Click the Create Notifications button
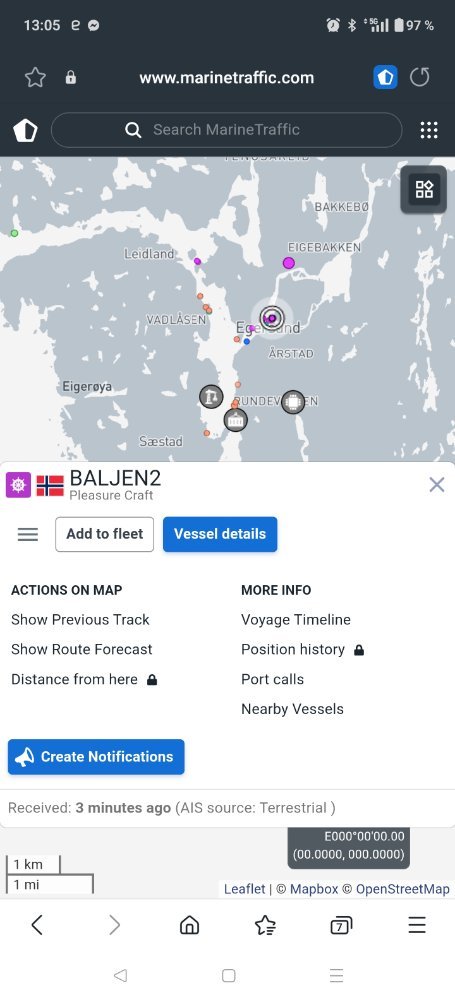The image size is (455, 1000). [x=96, y=757]
